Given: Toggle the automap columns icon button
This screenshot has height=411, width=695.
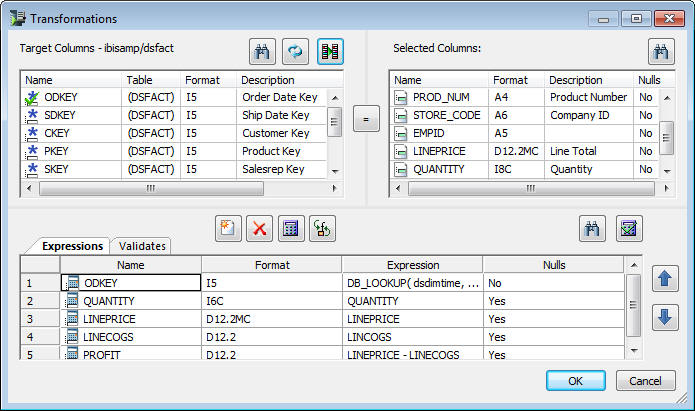Looking at the screenshot, I should 330,52.
